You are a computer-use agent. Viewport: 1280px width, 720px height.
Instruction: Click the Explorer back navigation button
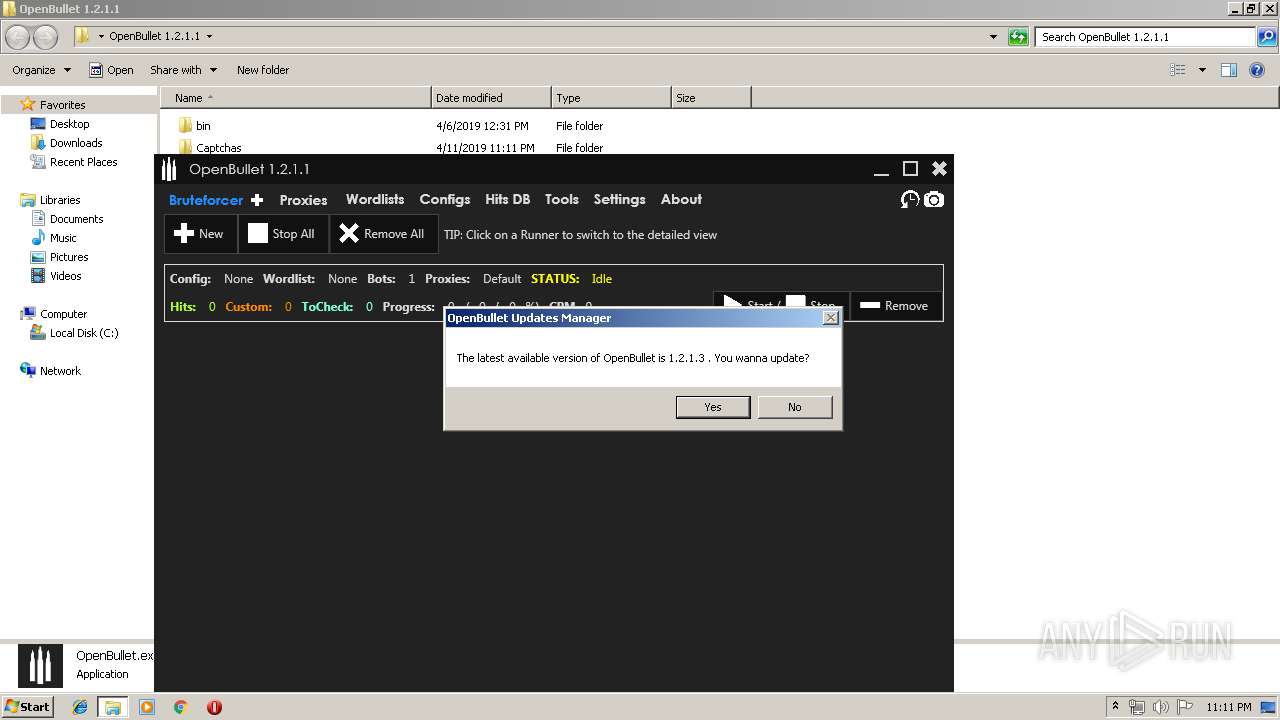[x=18, y=37]
